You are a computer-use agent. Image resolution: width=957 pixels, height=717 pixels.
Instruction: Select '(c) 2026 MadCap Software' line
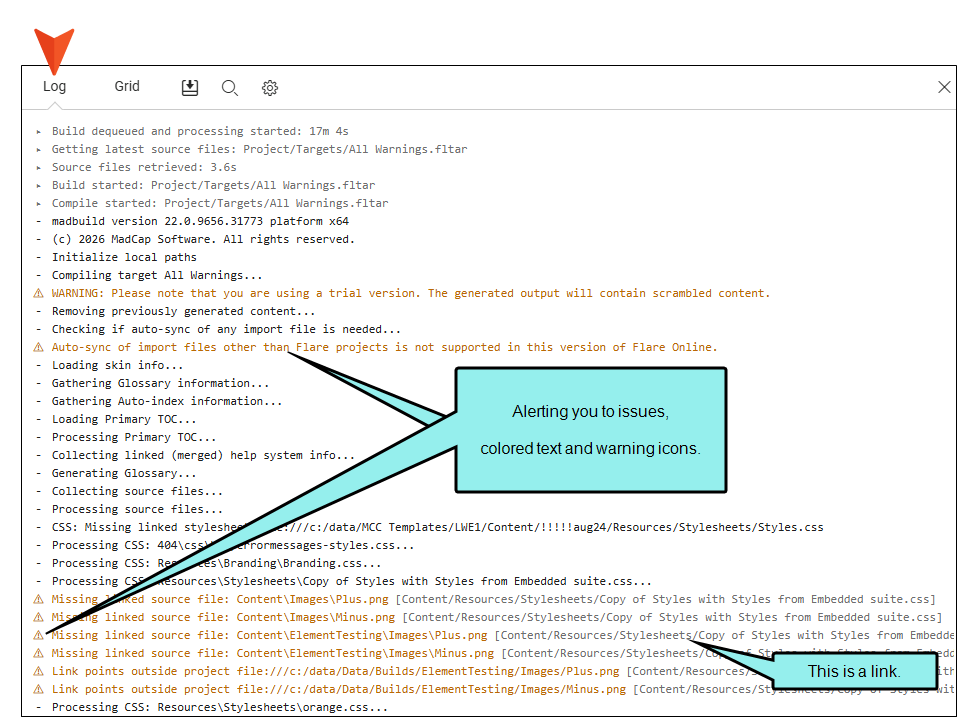[x=203, y=239]
